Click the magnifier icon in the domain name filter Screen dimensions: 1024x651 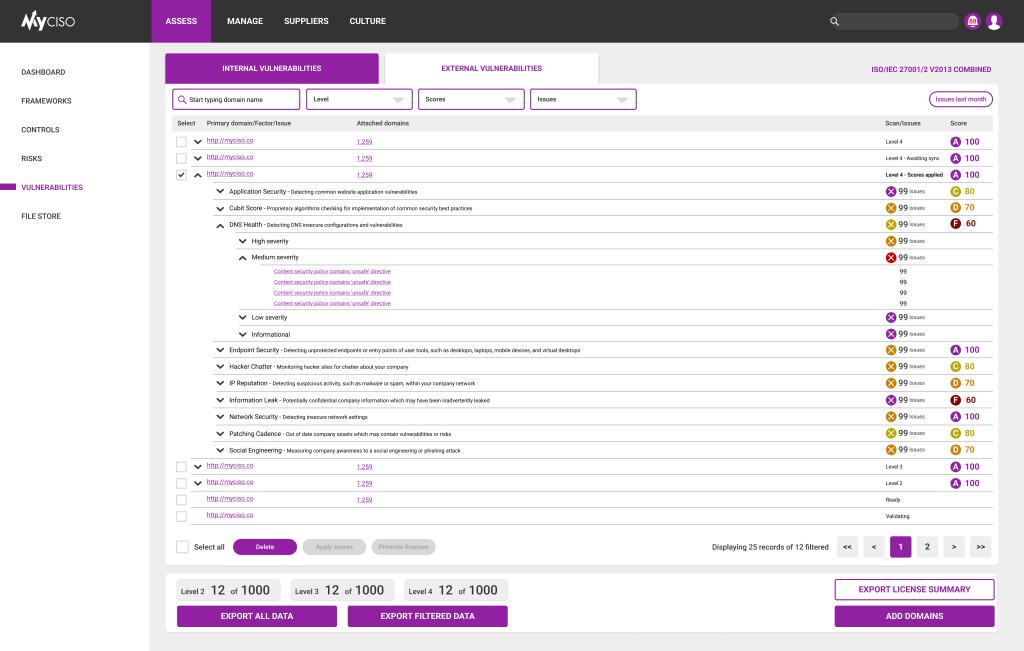pos(182,99)
